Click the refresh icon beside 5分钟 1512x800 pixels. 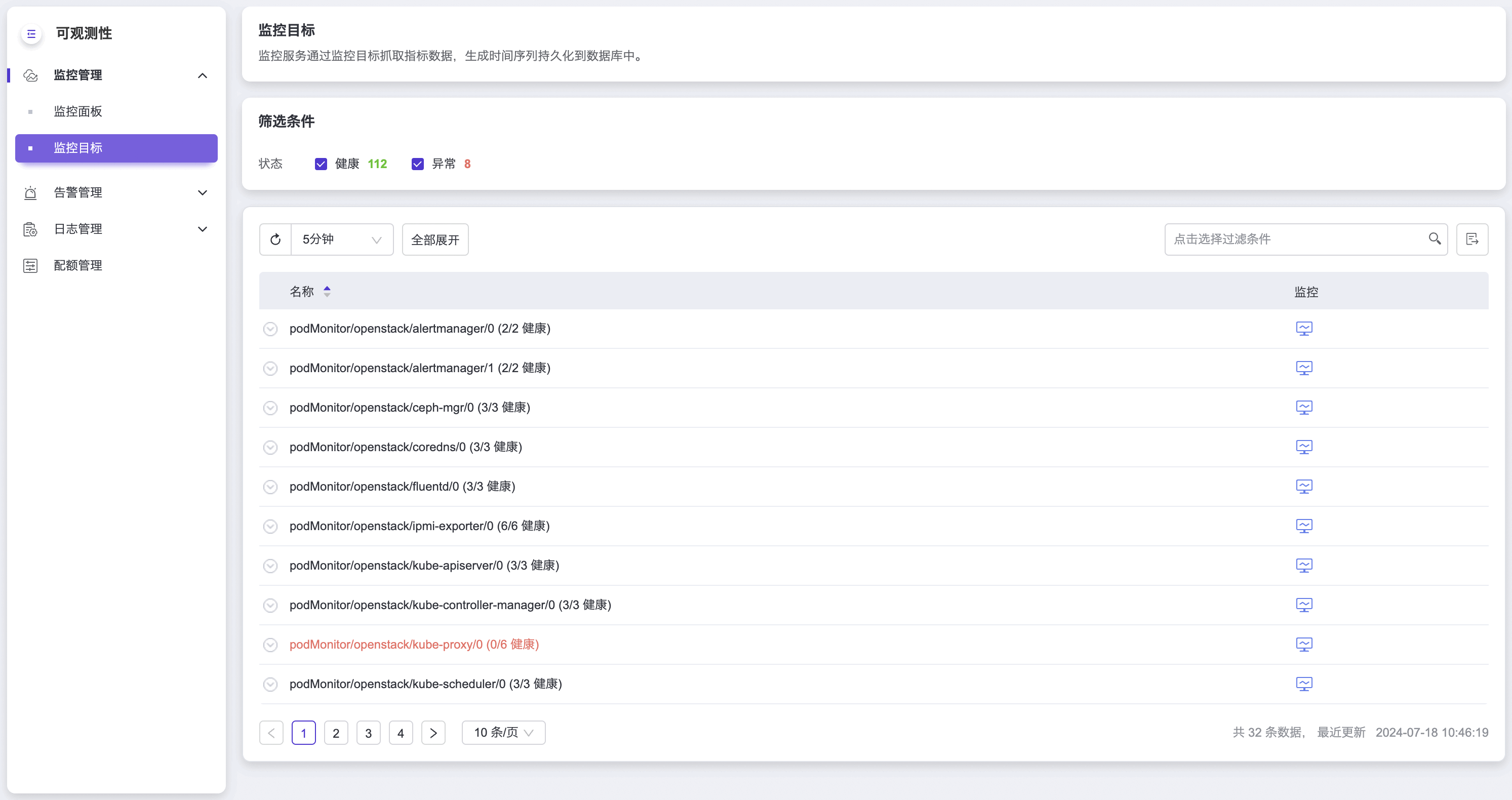[275, 239]
